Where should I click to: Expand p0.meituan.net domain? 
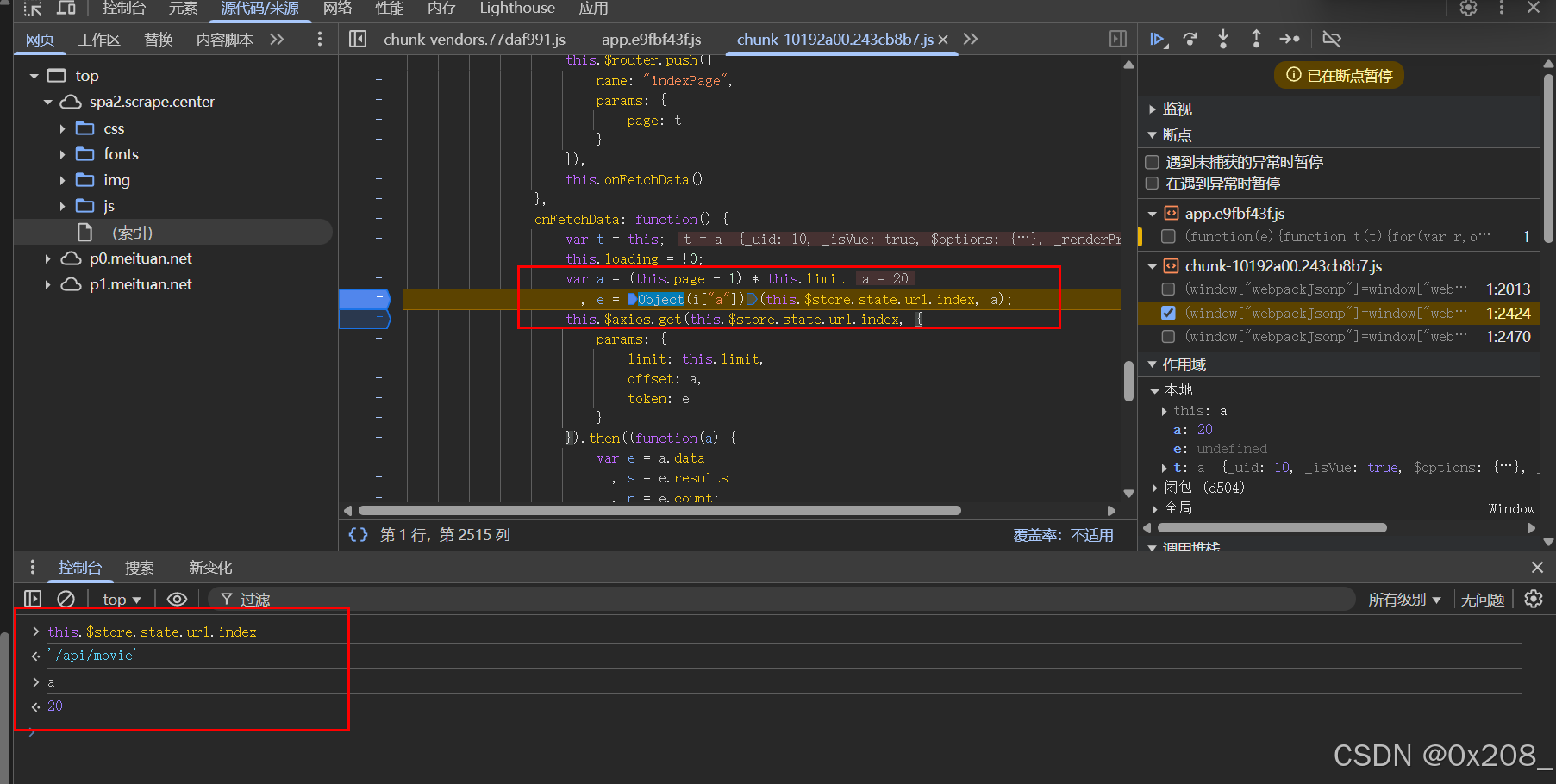pos(48,258)
